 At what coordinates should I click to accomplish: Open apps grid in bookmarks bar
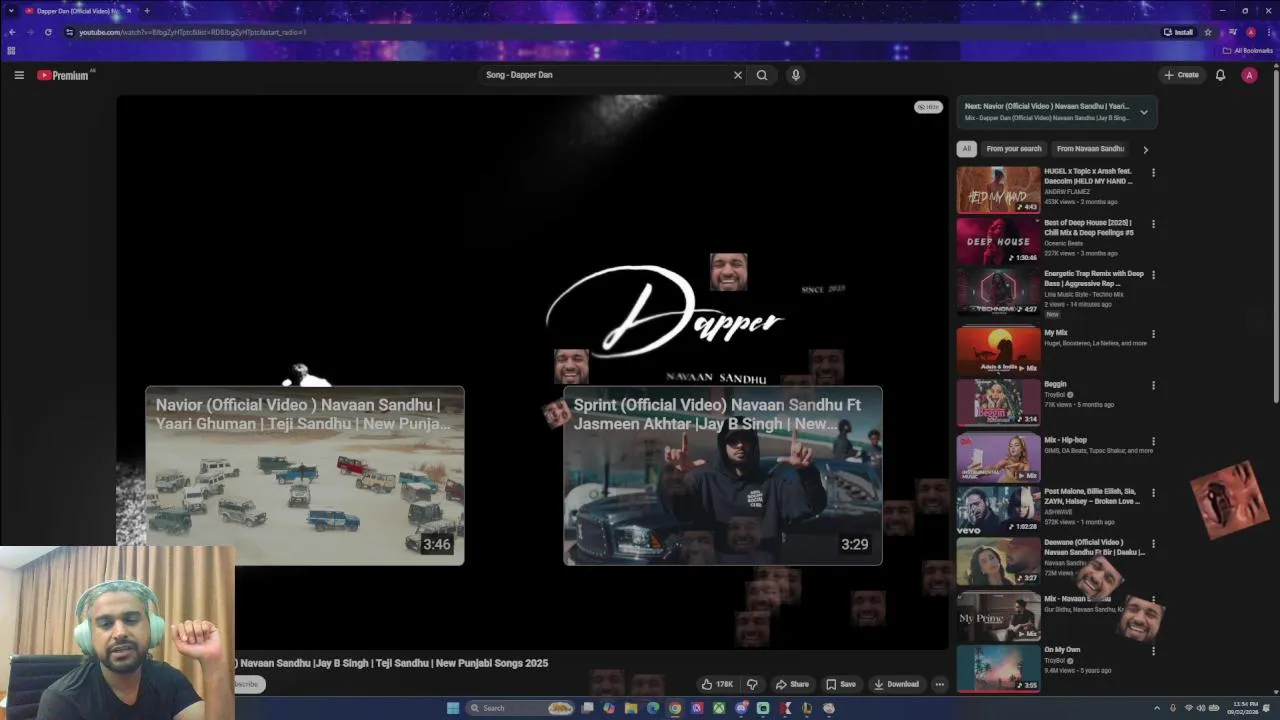pos(11,51)
